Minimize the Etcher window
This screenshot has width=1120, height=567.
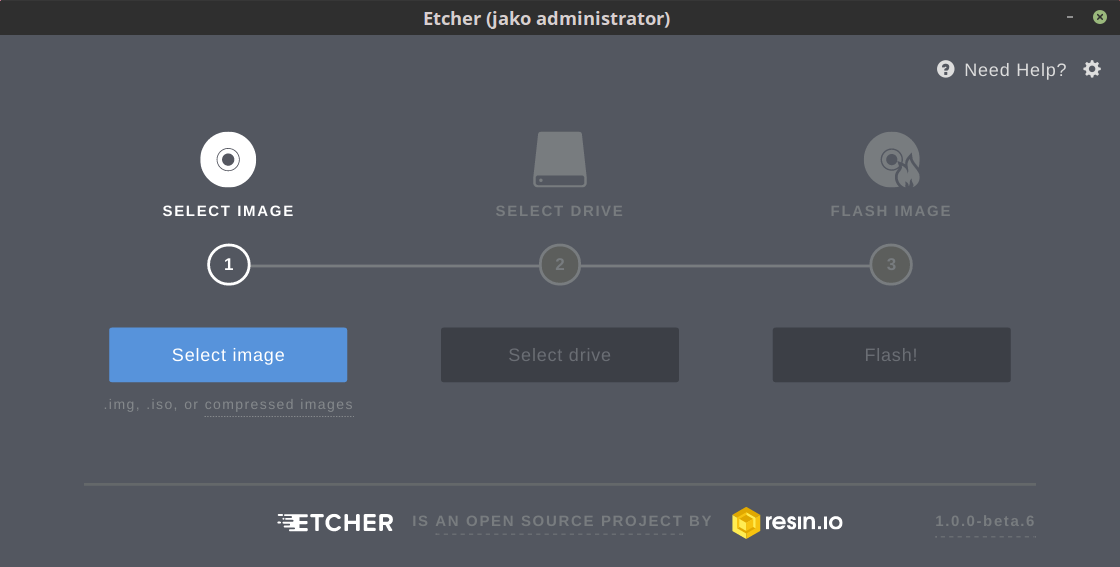(1070, 17)
